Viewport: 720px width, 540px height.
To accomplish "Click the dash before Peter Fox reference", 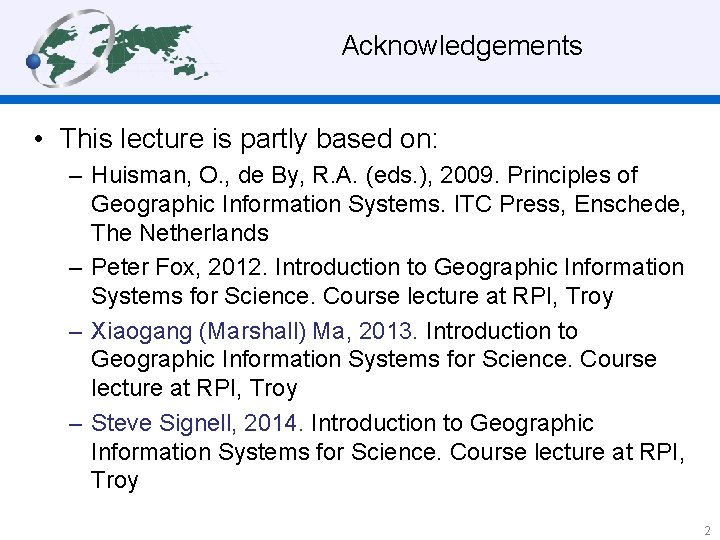I will 77,268.
